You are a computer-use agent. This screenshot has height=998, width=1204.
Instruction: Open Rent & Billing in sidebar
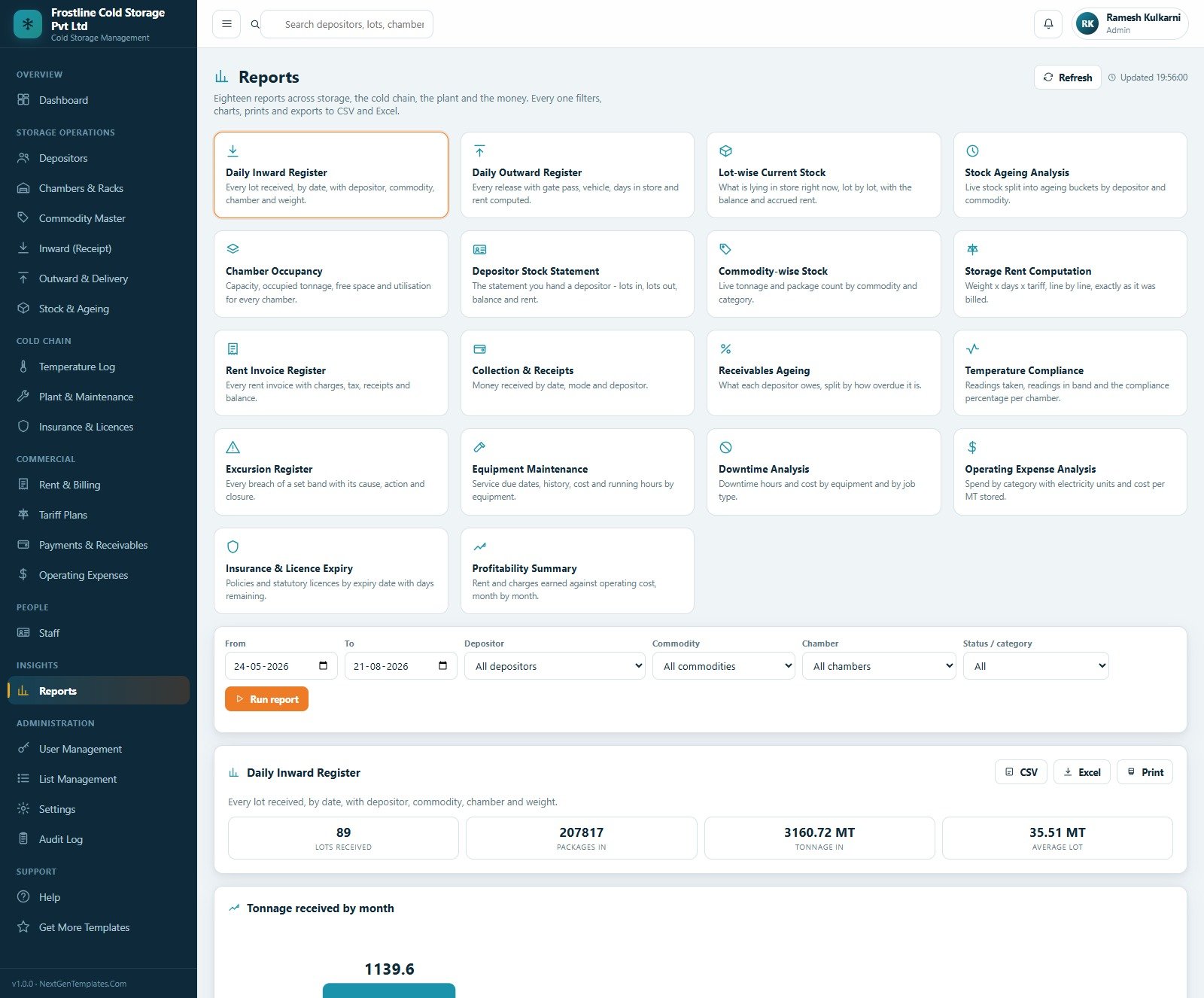pyautogui.click(x=98, y=485)
